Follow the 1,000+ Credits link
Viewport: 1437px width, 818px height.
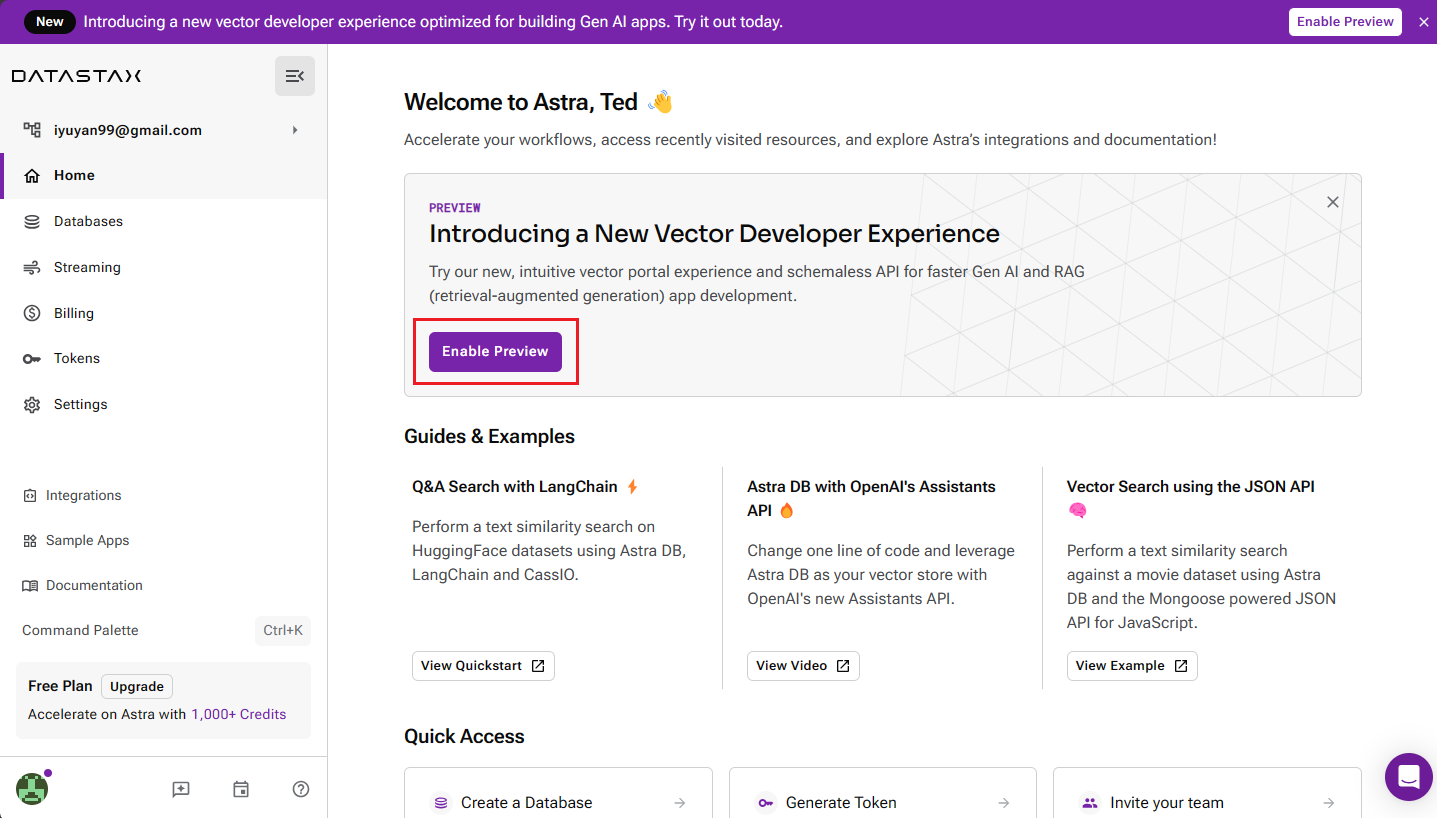coord(239,714)
